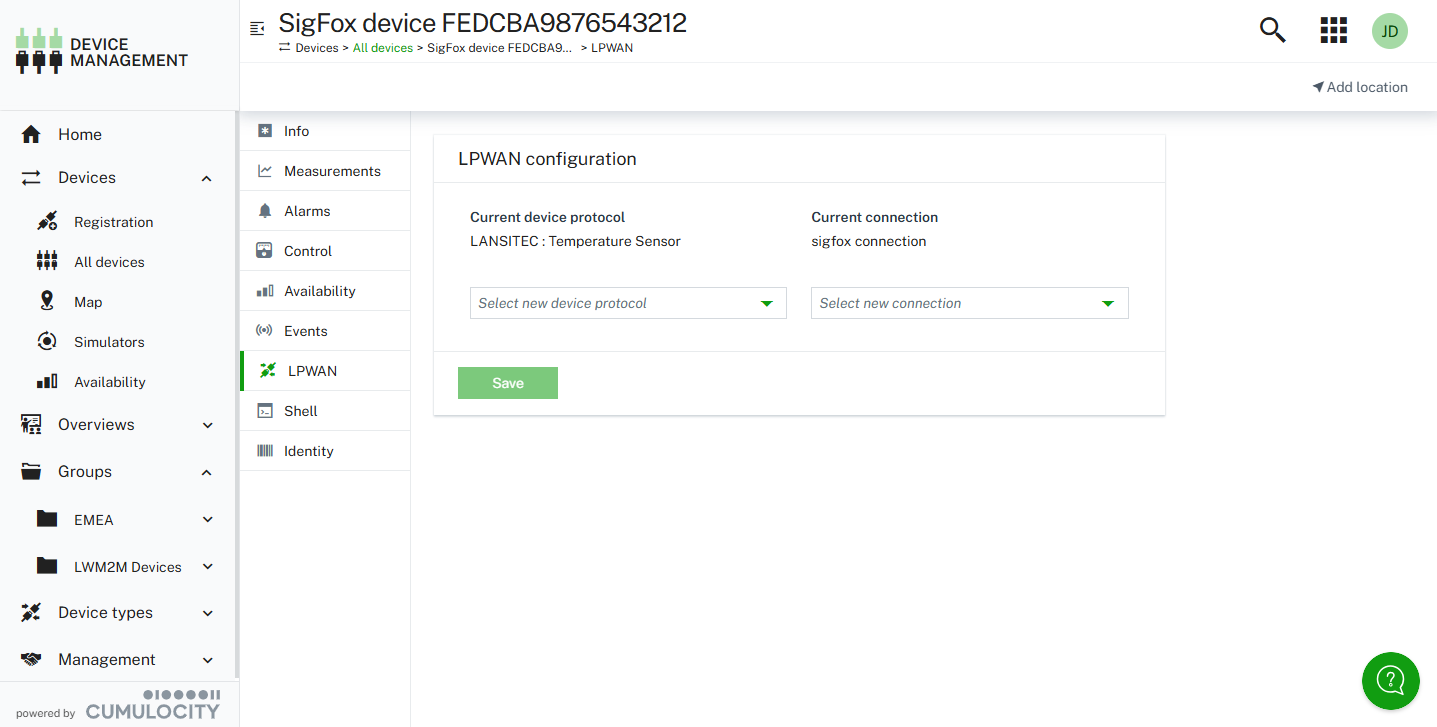Open the Select new connection dropdown
Screen dimensions: 1437x727
click(x=968, y=302)
